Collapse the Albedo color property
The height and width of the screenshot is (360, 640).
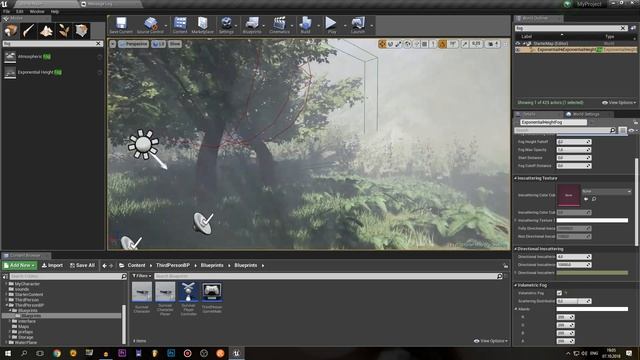pos(516,309)
